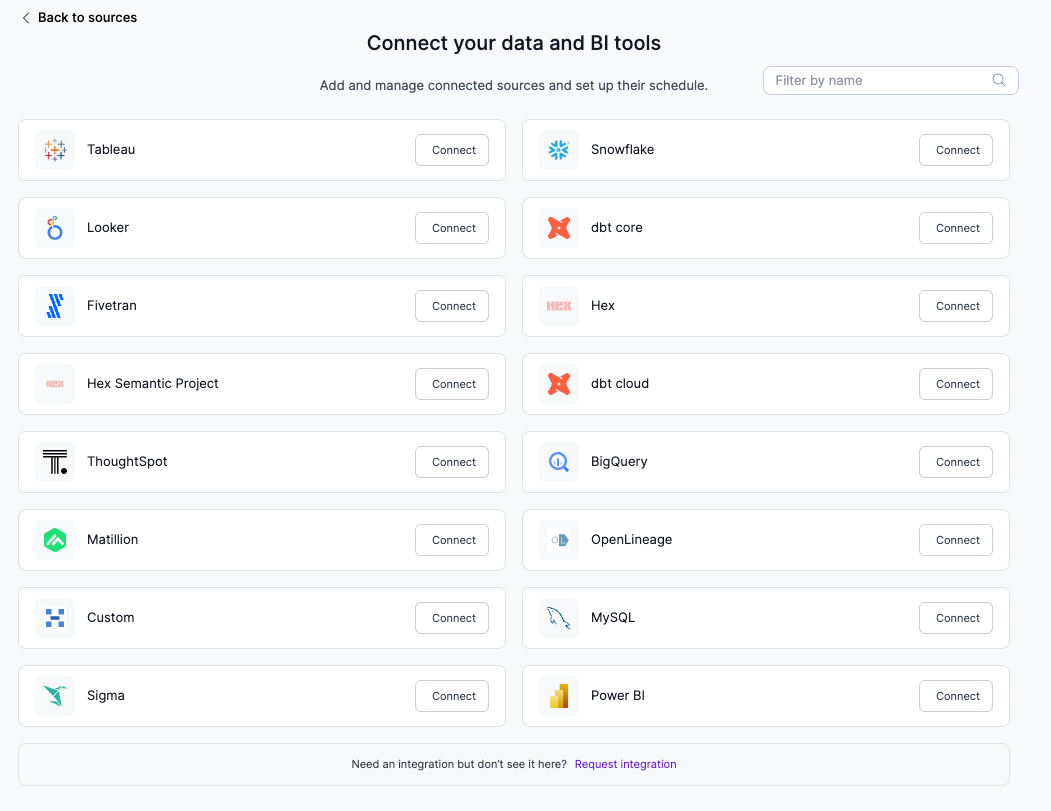Connect the dbt core source
1051x811 pixels.
(957, 228)
